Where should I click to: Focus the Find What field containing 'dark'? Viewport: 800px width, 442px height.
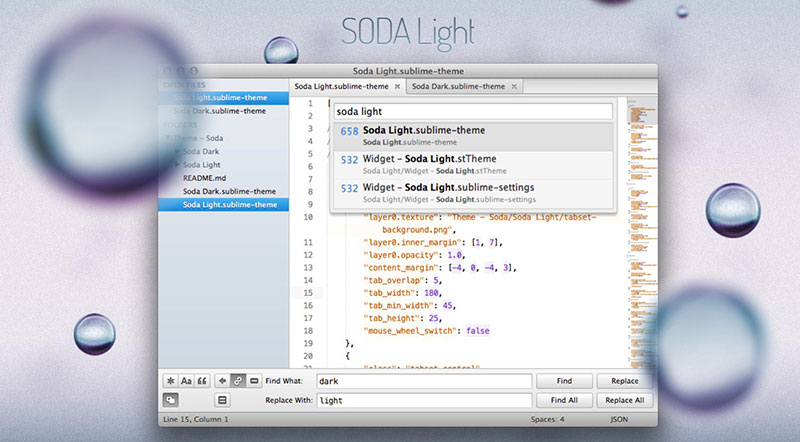tap(424, 381)
